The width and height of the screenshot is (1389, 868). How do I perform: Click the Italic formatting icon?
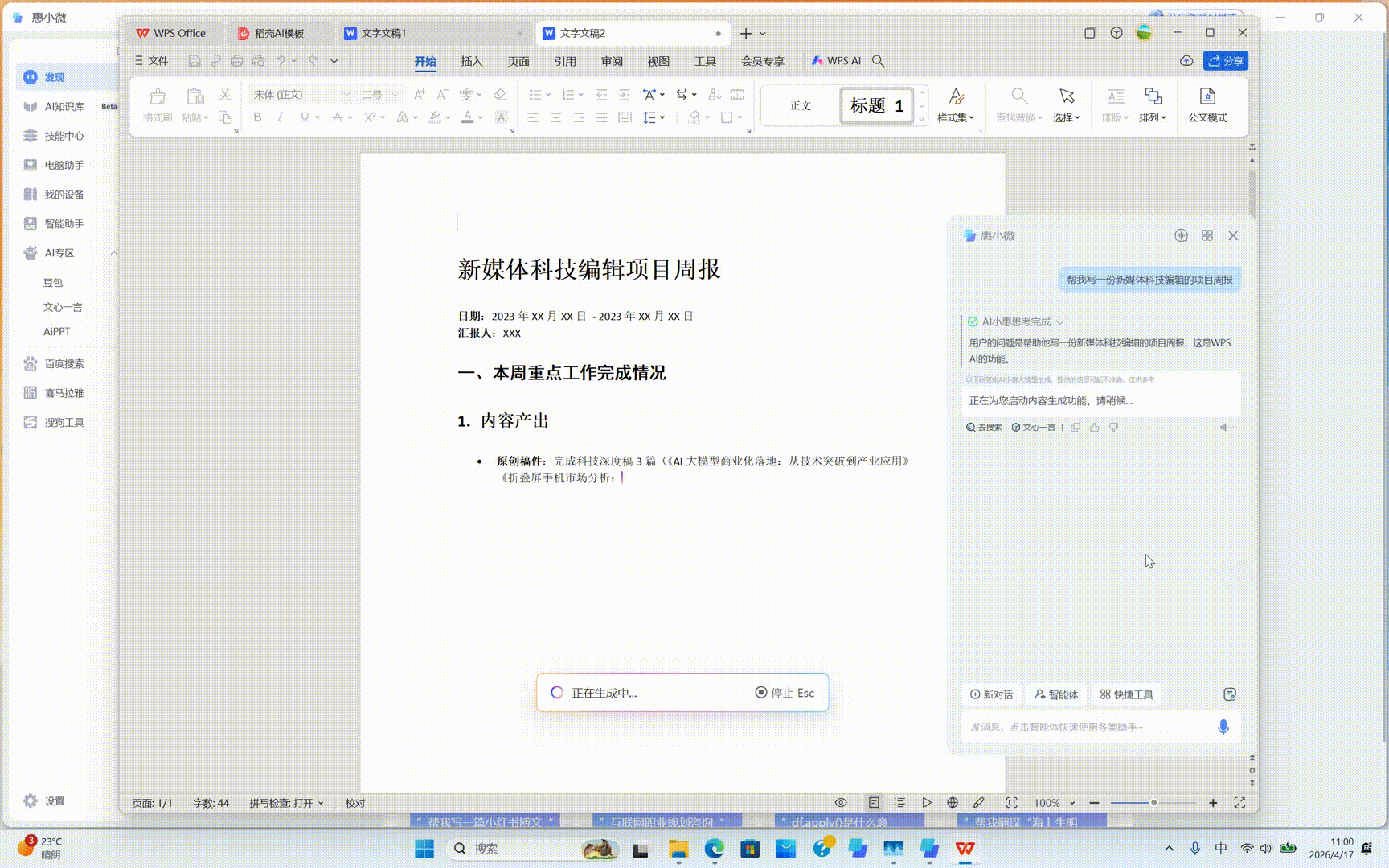click(x=280, y=117)
